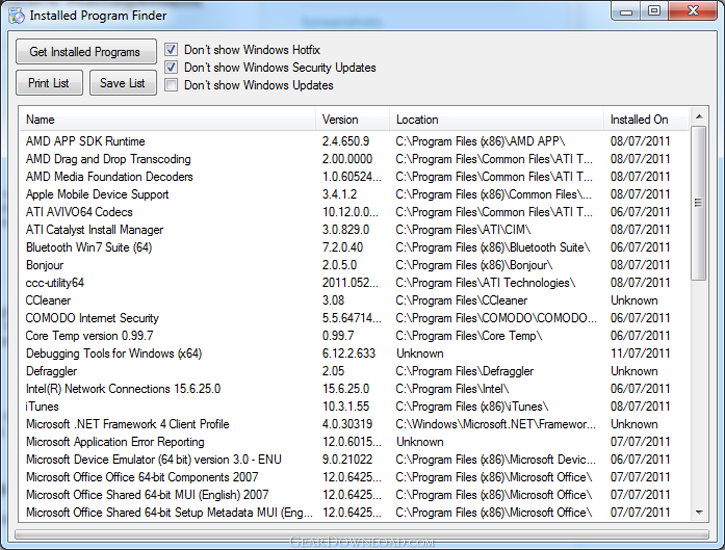Select Intel(R) Network Connections 15.6.25.0
The image size is (725, 550).
point(355,389)
